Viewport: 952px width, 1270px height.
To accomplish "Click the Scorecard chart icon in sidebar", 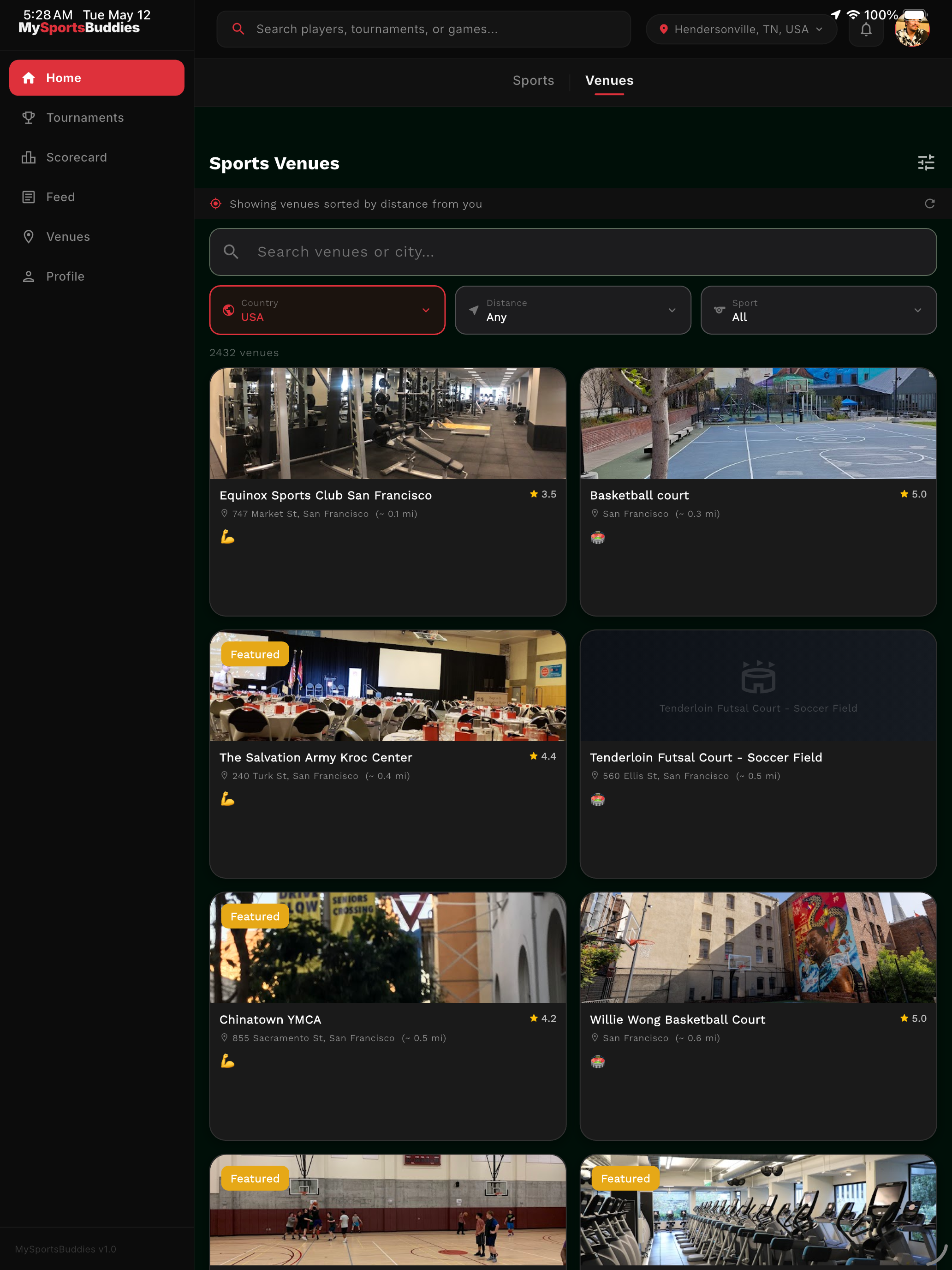I will (28, 157).
